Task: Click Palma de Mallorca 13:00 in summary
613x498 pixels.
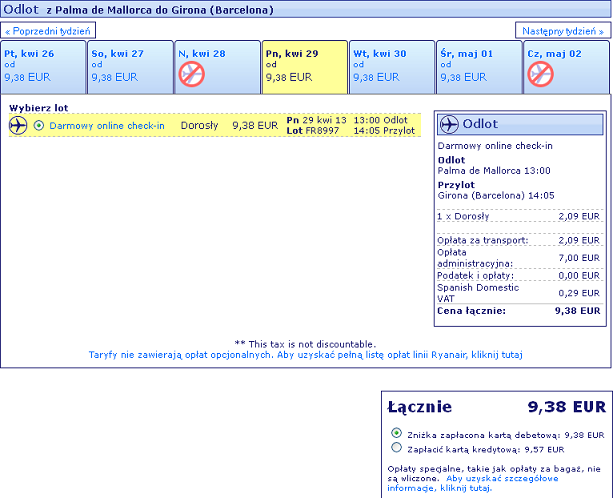Action: point(494,170)
